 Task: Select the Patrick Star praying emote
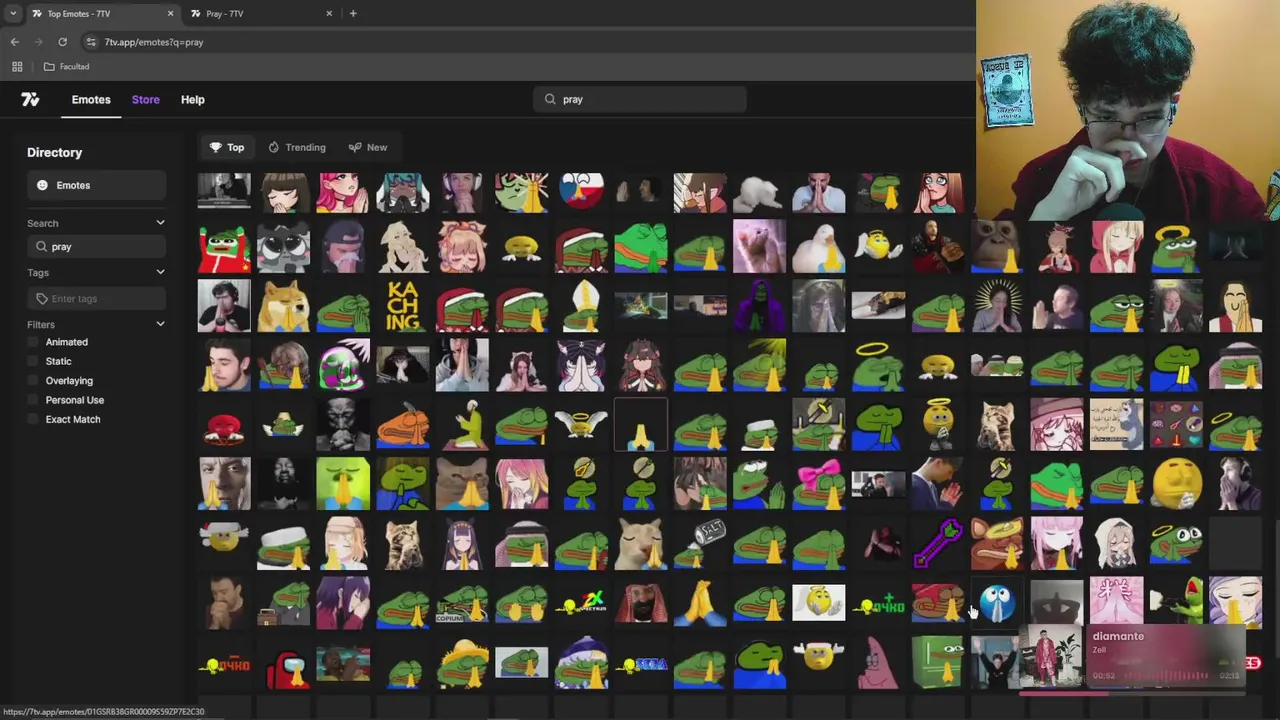coord(879,664)
